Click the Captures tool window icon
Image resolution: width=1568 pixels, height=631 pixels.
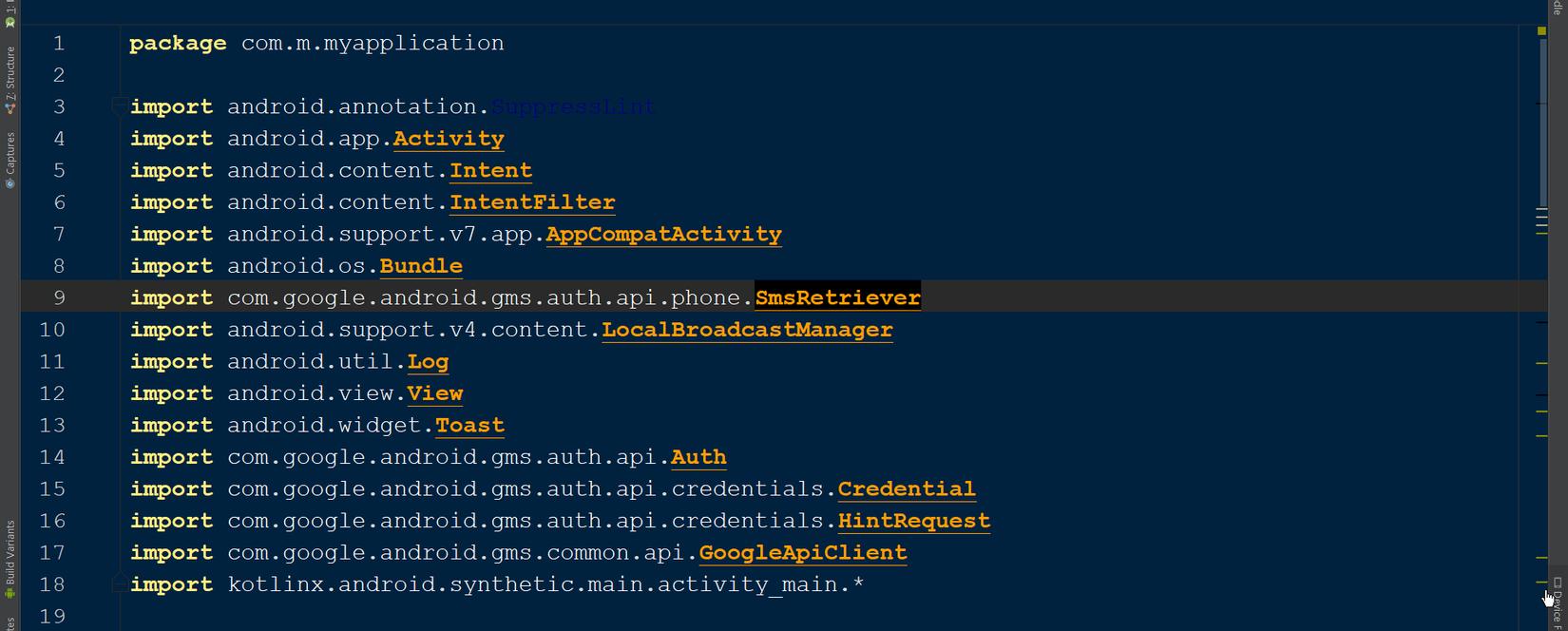[x=10, y=182]
